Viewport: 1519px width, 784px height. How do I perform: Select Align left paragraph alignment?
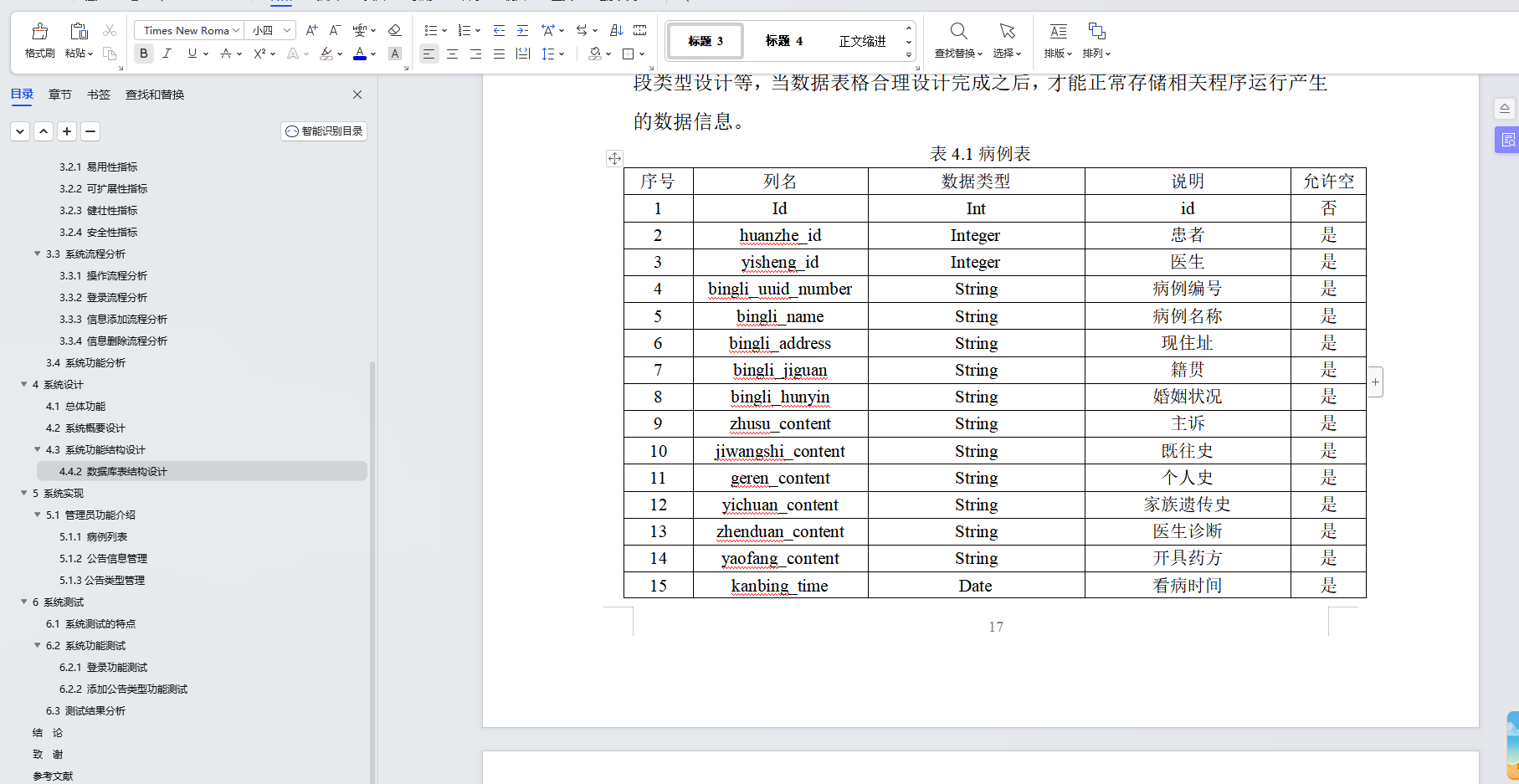click(x=429, y=54)
